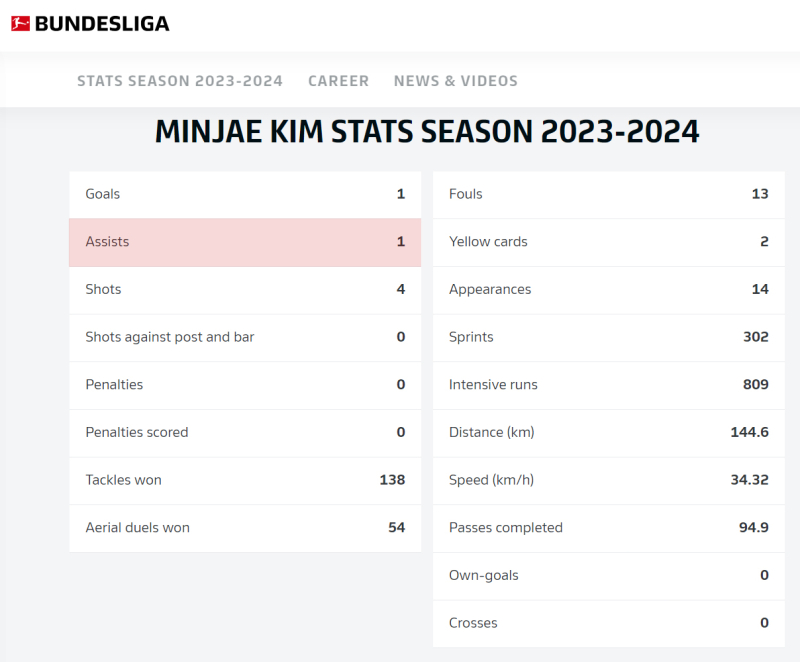Select the highlighted Assists row

pyautogui.click(x=245, y=242)
